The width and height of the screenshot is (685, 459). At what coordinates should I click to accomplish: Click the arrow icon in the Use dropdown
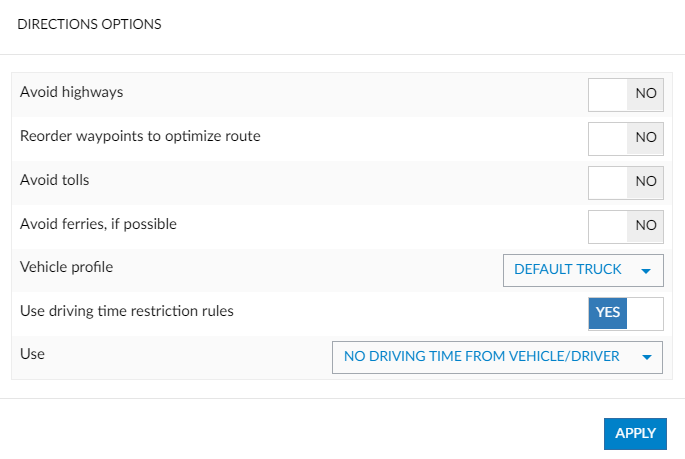tap(646, 357)
